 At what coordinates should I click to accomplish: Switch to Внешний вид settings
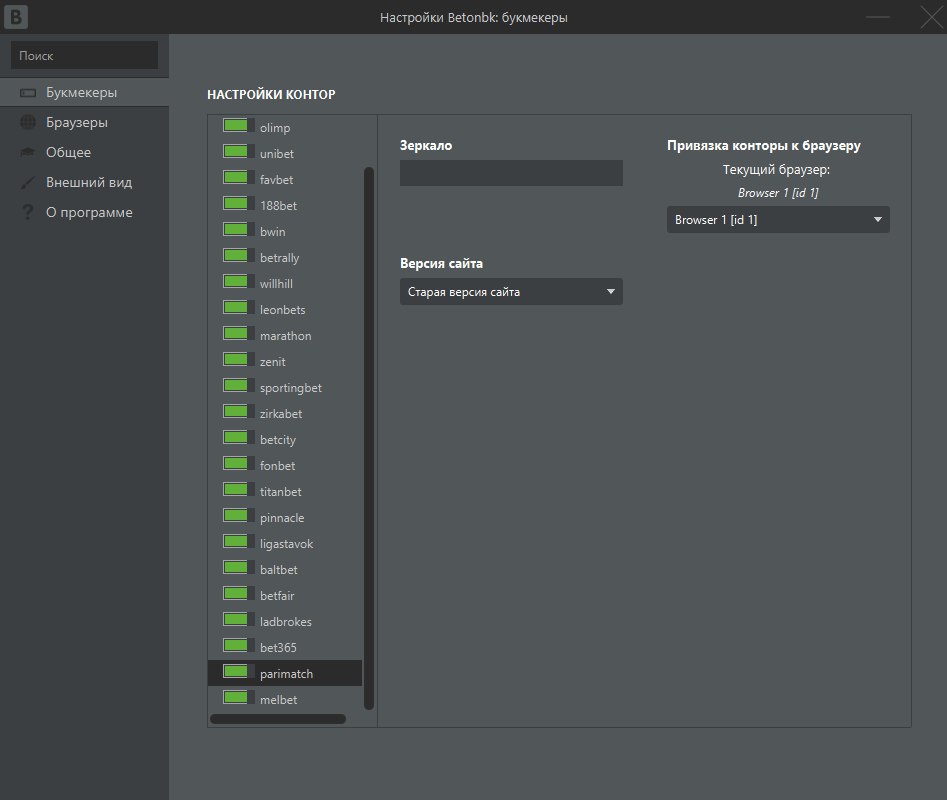point(85,182)
